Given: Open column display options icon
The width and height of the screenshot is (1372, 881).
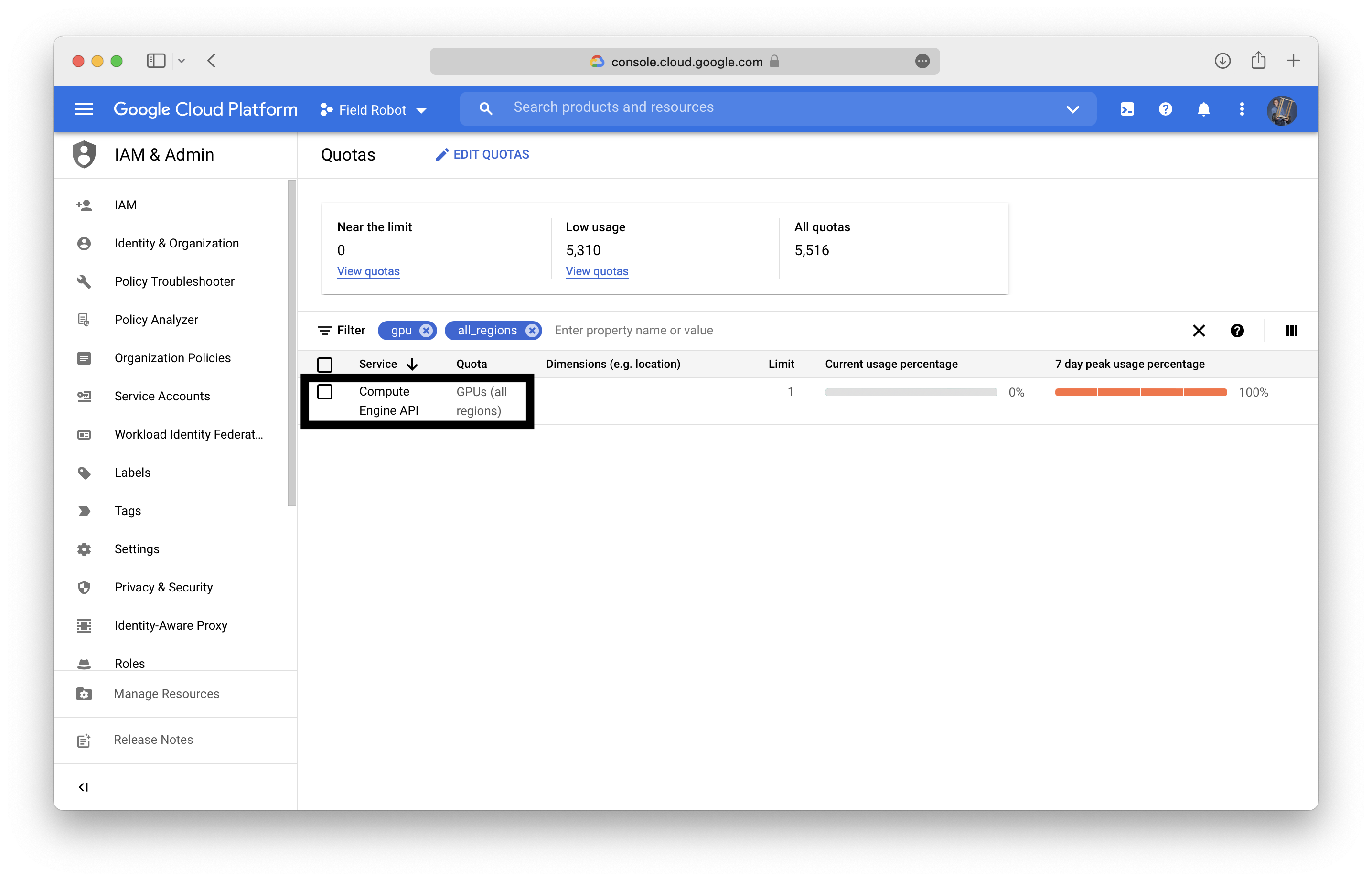Looking at the screenshot, I should click(1291, 330).
